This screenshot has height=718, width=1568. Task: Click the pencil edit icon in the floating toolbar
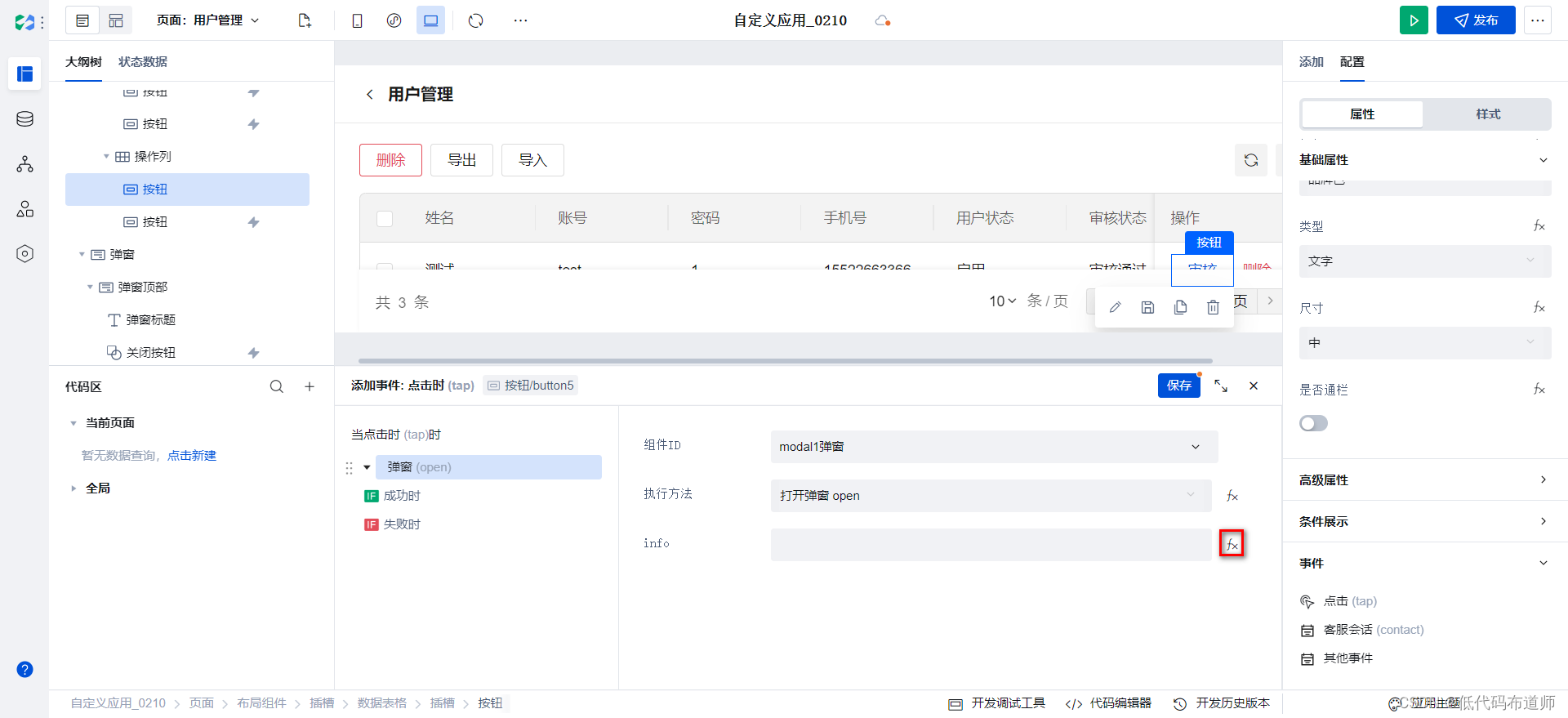[x=1115, y=307]
